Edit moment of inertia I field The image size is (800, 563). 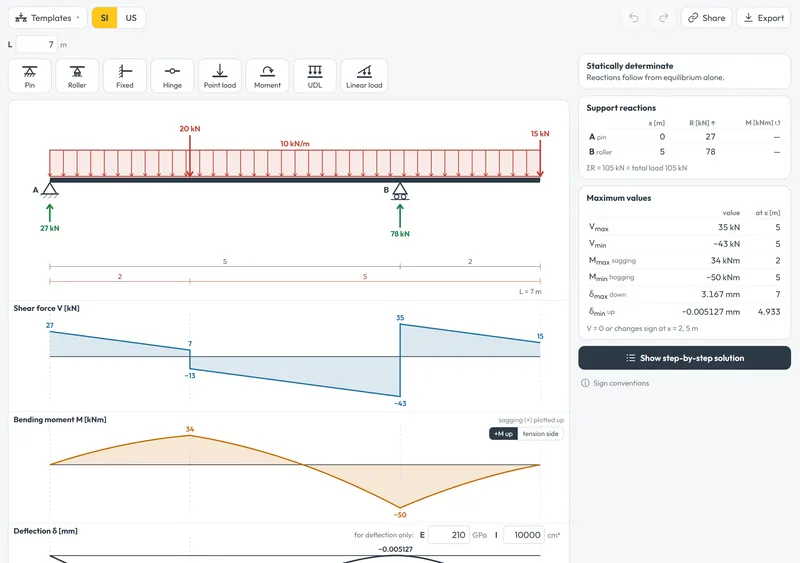pos(524,535)
